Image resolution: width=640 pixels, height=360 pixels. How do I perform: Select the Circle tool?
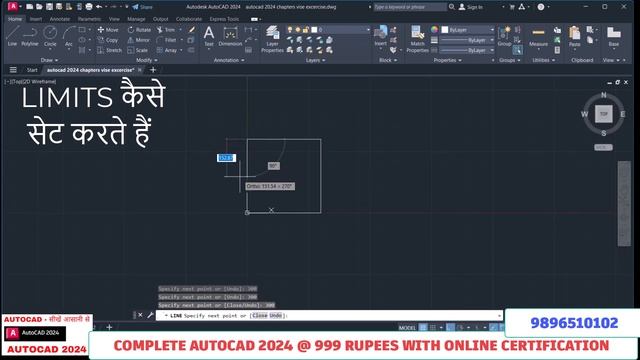tap(50, 36)
